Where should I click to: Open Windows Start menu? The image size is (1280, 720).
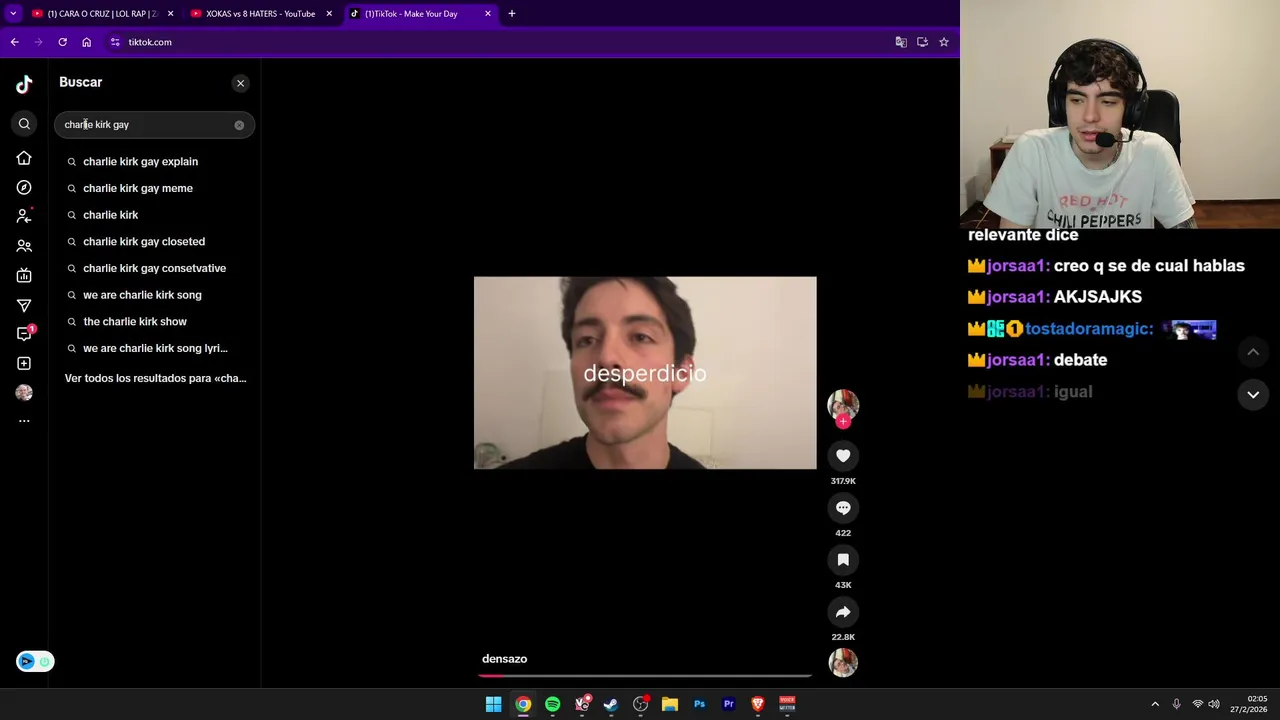click(x=493, y=704)
